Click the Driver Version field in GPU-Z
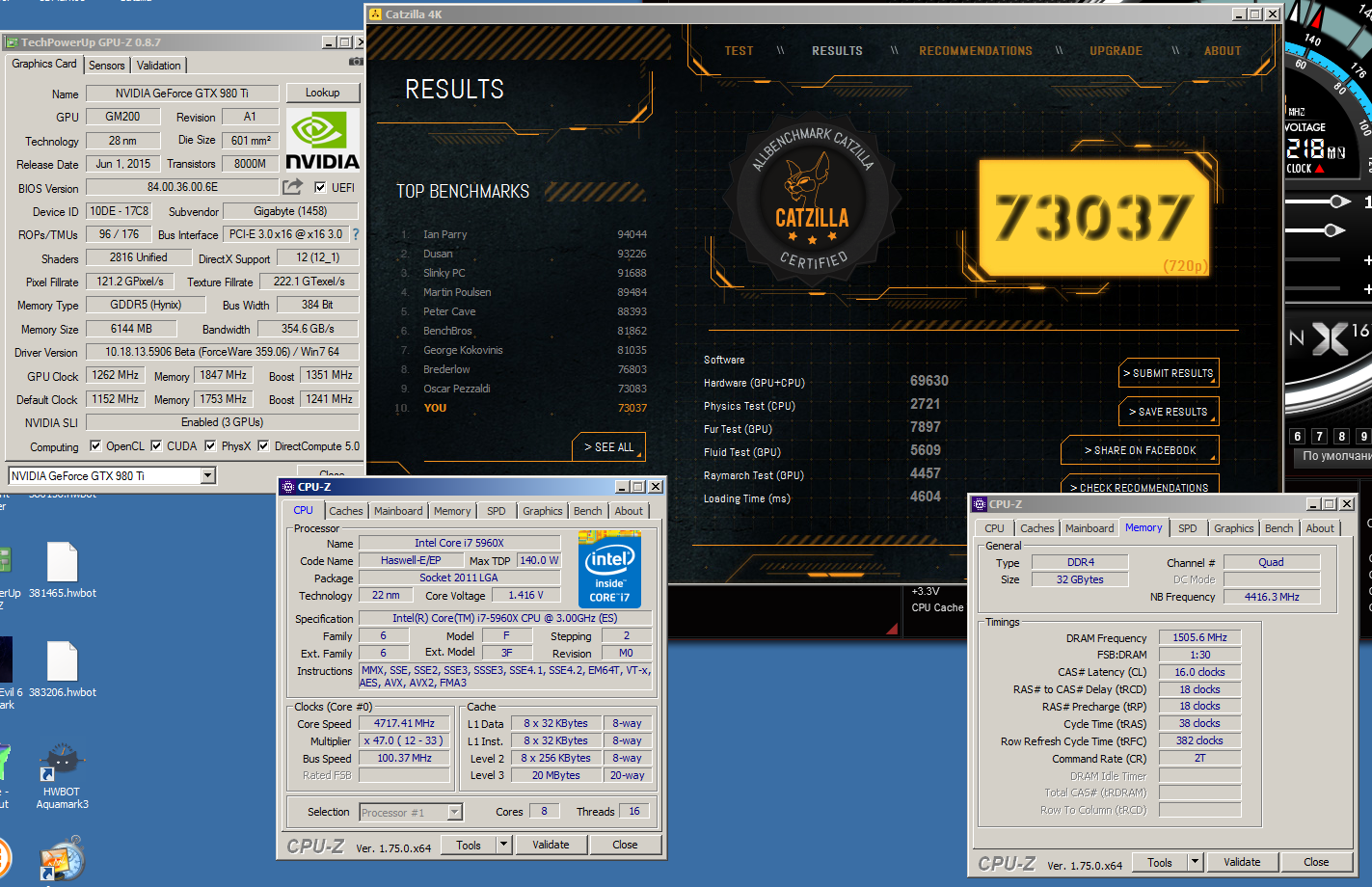The height and width of the screenshot is (887, 1372). pyautogui.click(x=223, y=352)
